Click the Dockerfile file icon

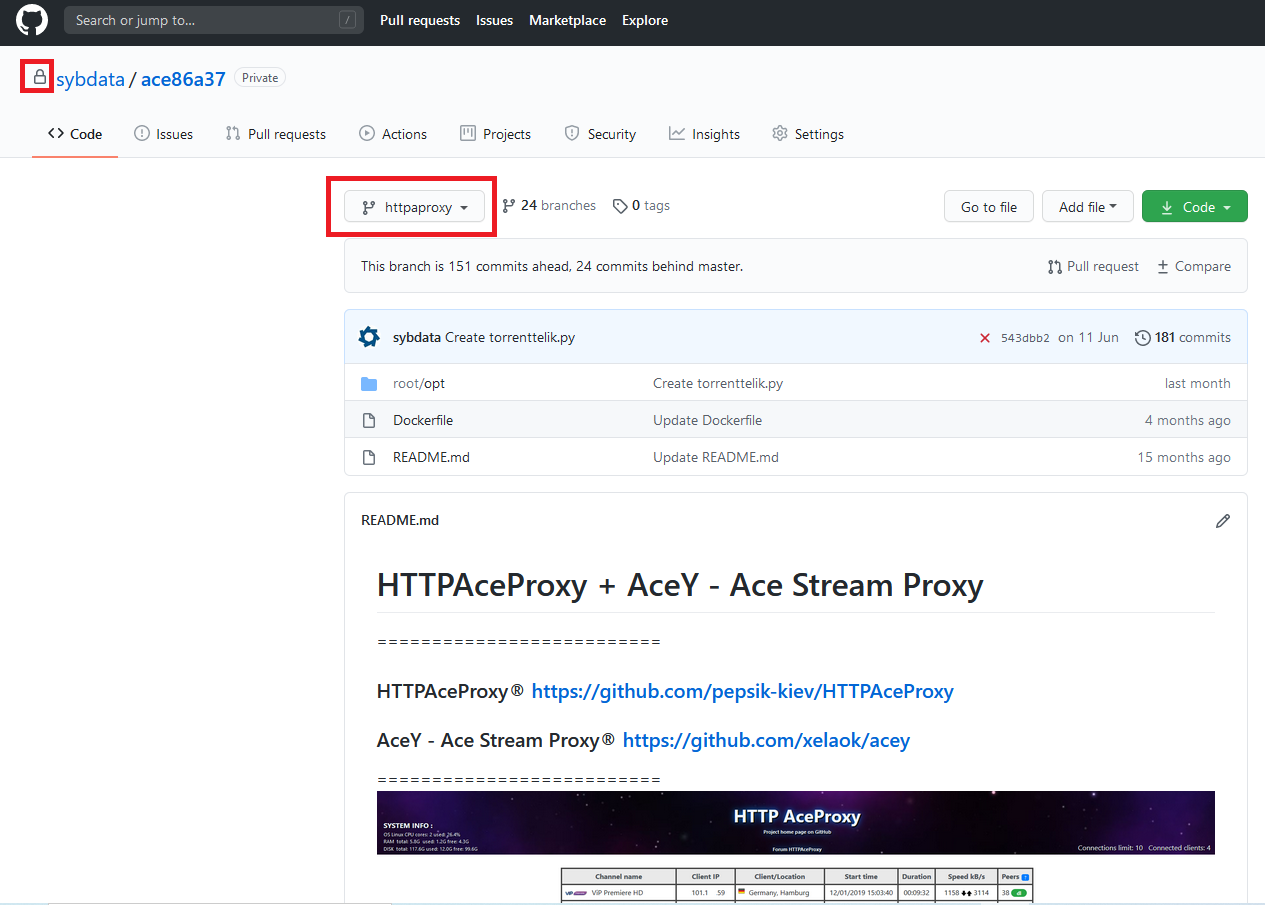(x=369, y=421)
